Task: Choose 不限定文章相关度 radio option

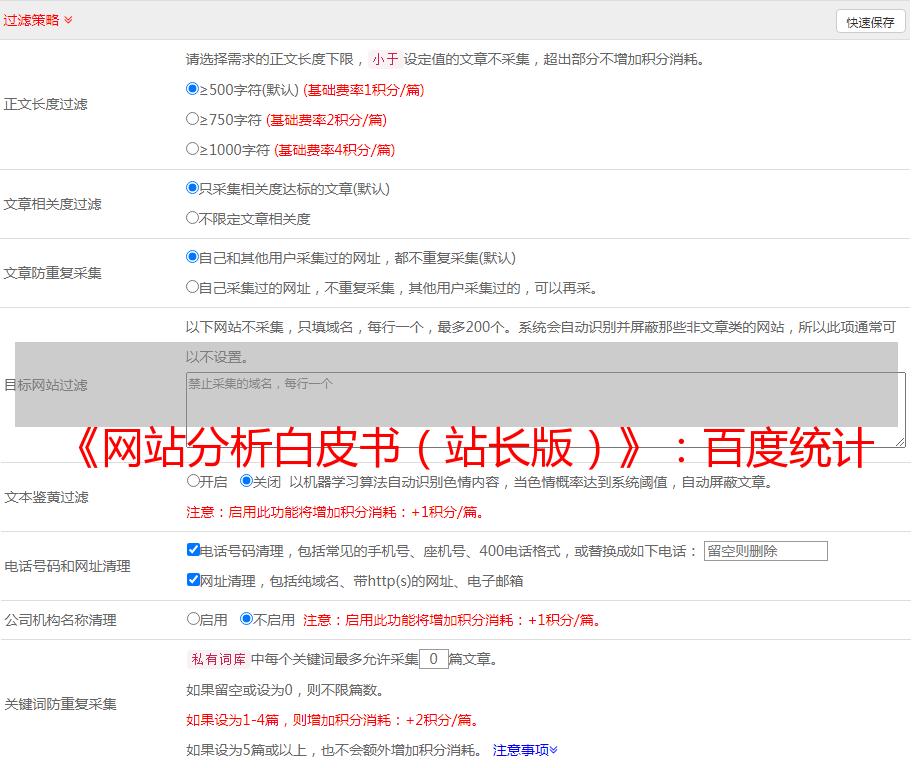Action: click(x=193, y=218)
